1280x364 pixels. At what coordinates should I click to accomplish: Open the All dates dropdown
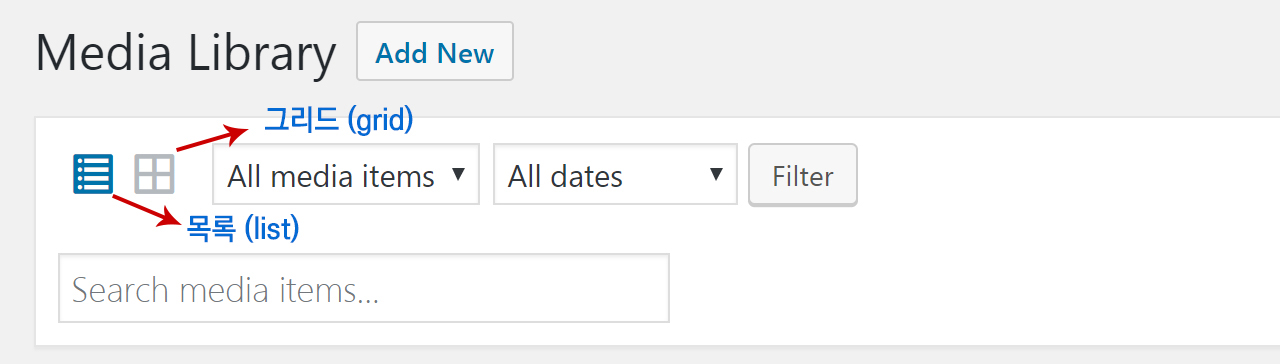pyautogui.click(x=615, y=175)
